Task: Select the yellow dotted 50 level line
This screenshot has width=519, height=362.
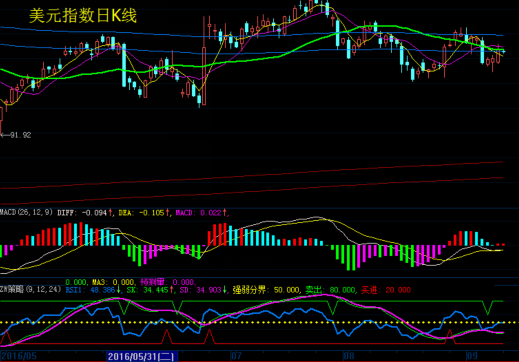Action: pyautogui.click(x=259, y=323)
